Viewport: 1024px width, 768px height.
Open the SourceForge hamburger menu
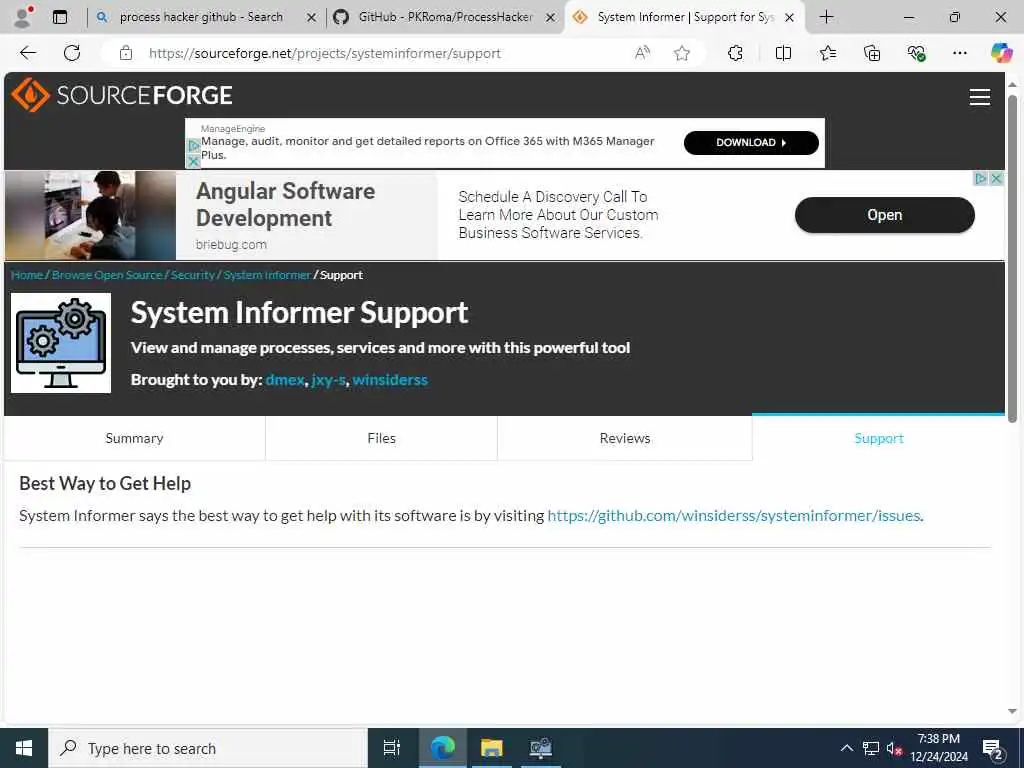pos(980,97)
